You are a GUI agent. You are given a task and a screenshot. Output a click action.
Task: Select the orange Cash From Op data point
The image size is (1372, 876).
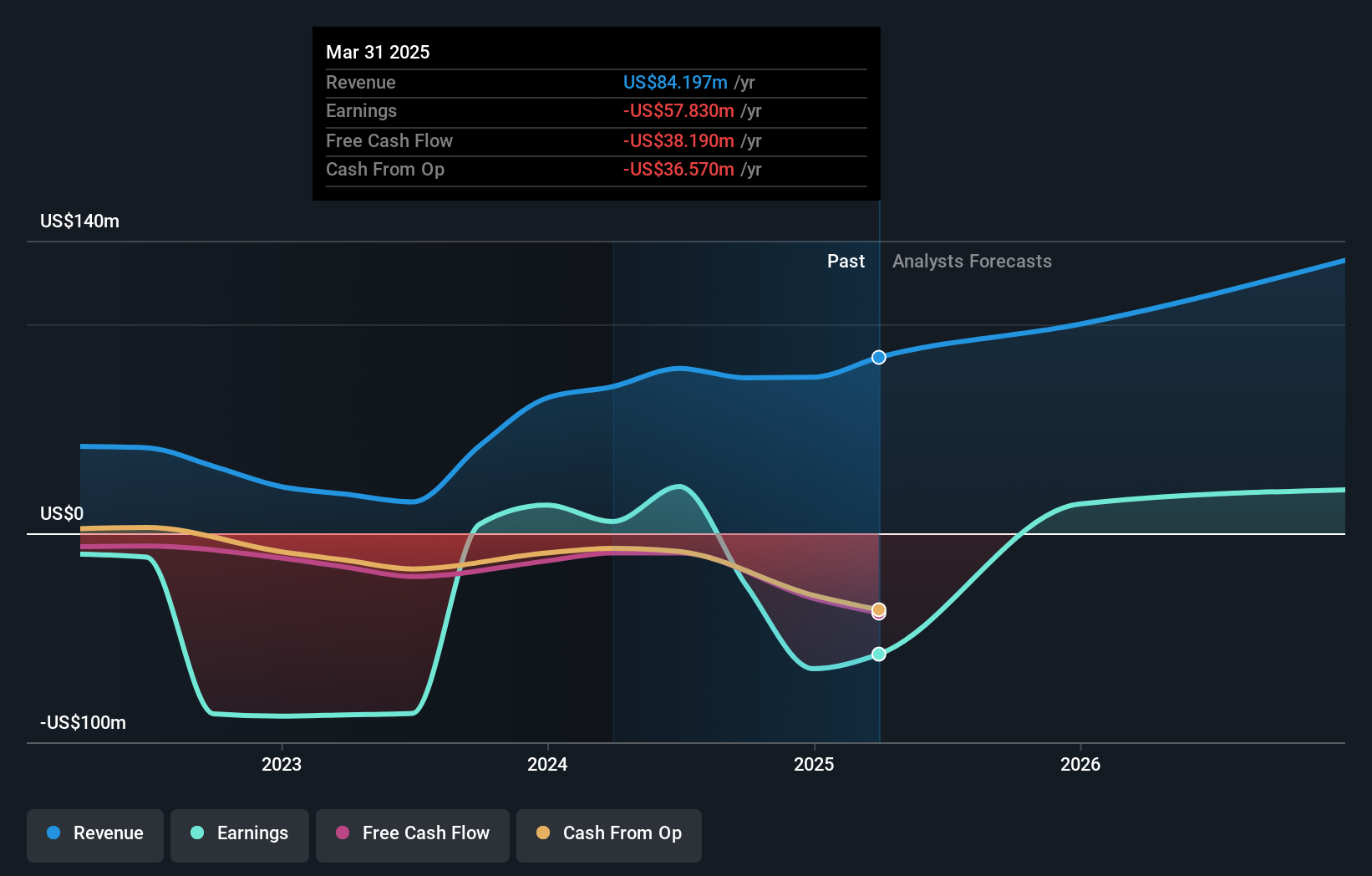879,609
